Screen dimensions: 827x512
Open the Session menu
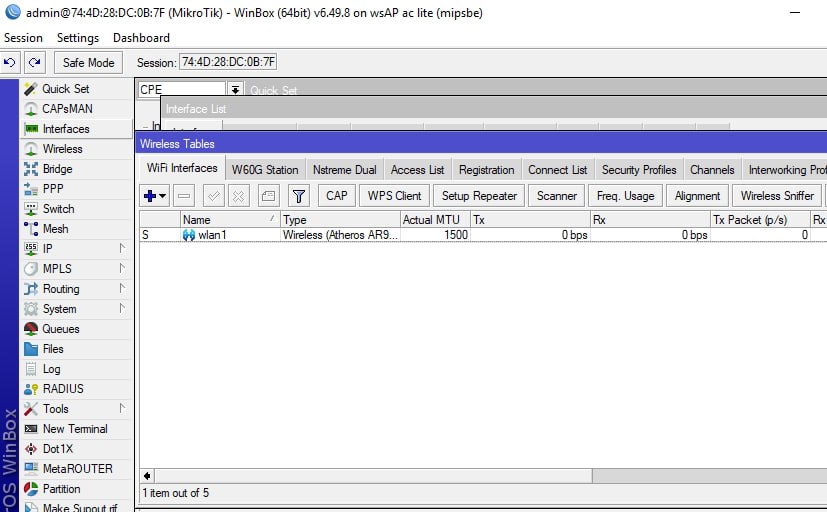click(23, 38)
